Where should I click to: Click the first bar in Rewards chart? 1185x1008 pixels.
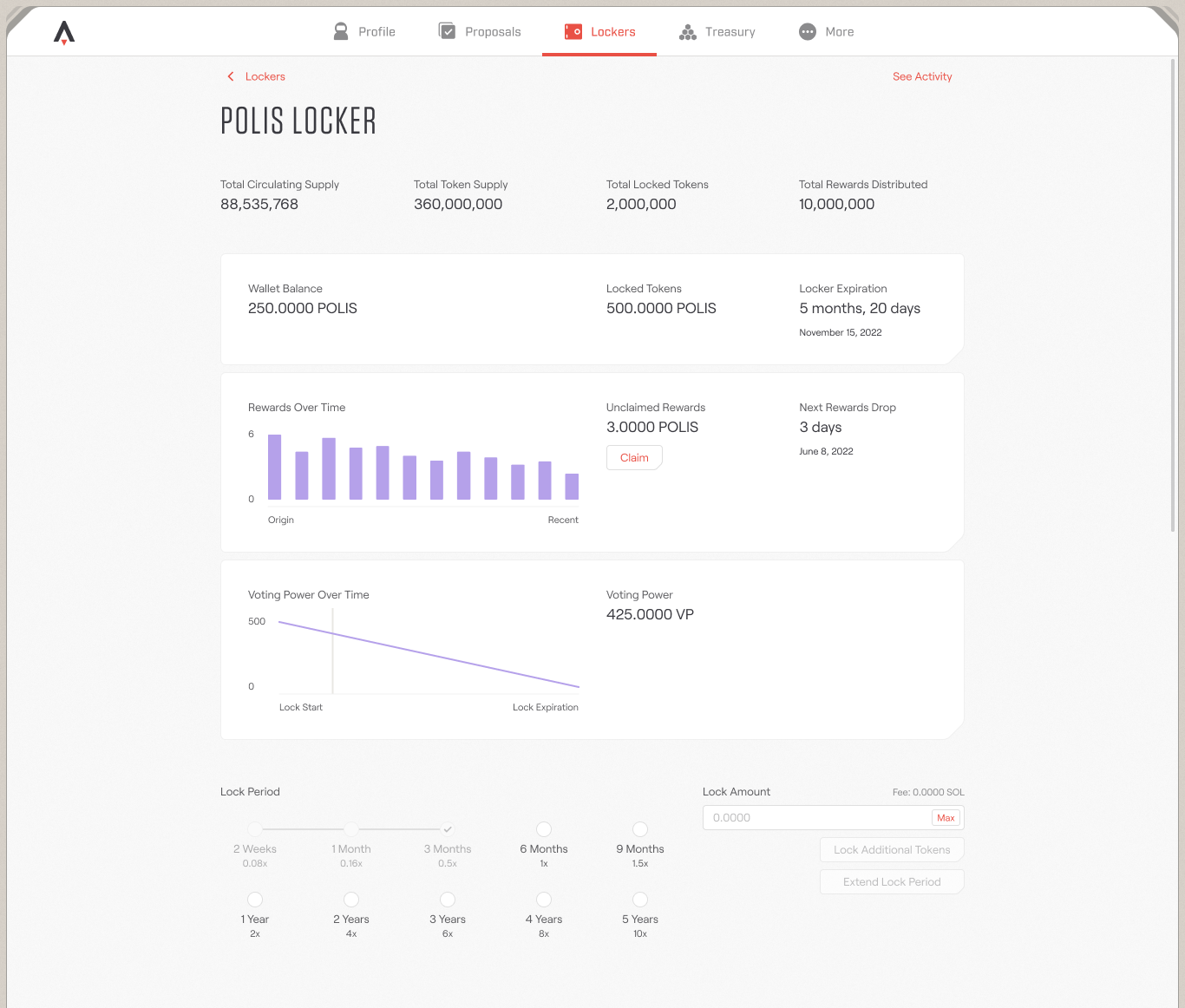(x=275, y=467)
